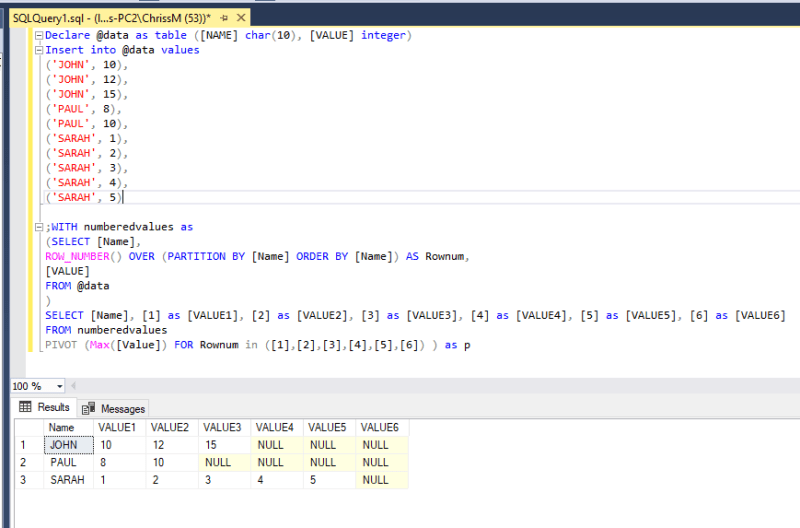This screenshot has height=528, width=800.
Task: Click the Messages tab icon
Action: pos(88,409)
